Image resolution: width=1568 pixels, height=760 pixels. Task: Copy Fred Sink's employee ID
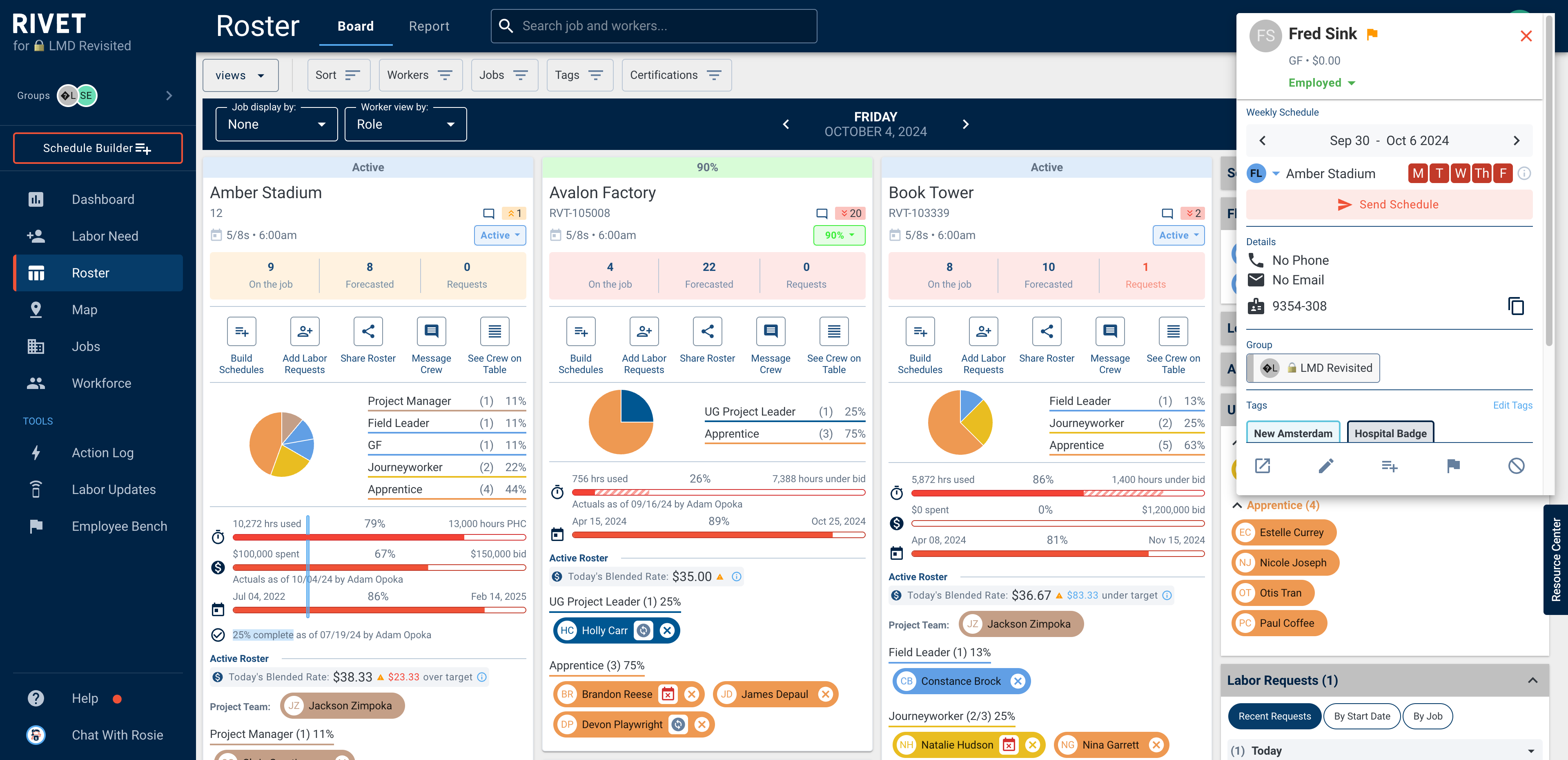(x=1516, y=306)
